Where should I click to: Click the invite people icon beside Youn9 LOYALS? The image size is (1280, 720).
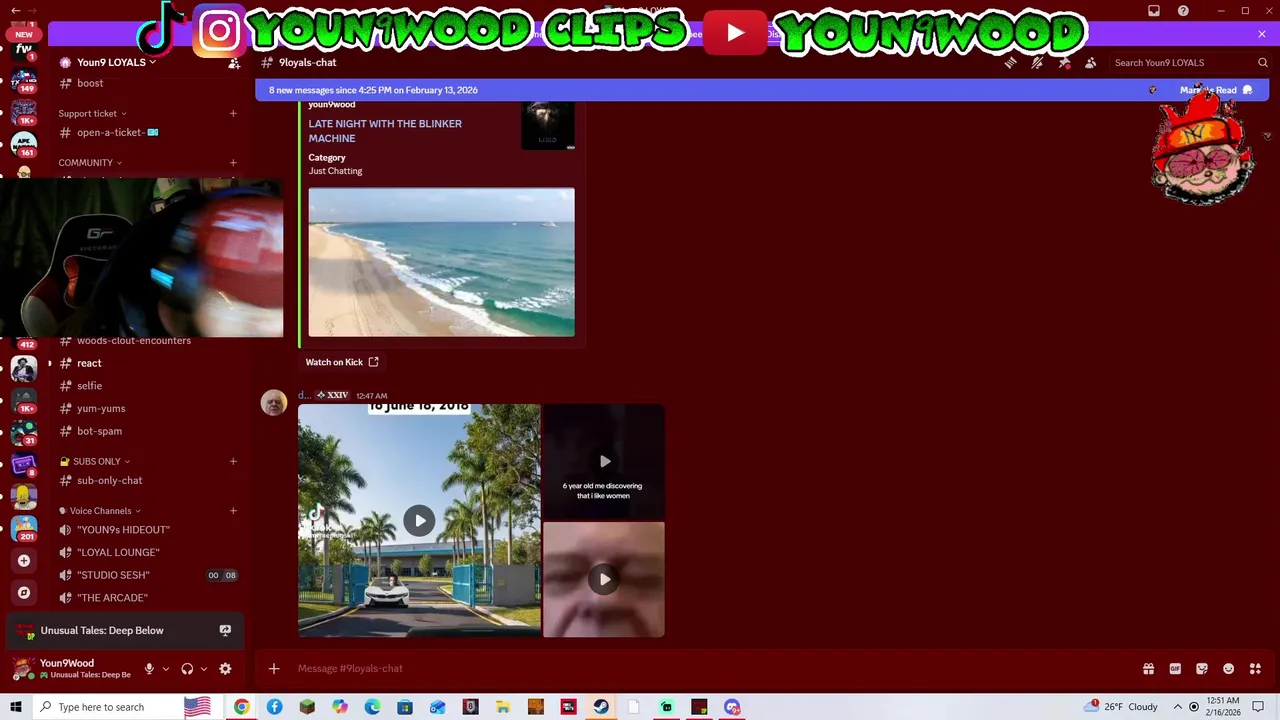coord(234,63)
